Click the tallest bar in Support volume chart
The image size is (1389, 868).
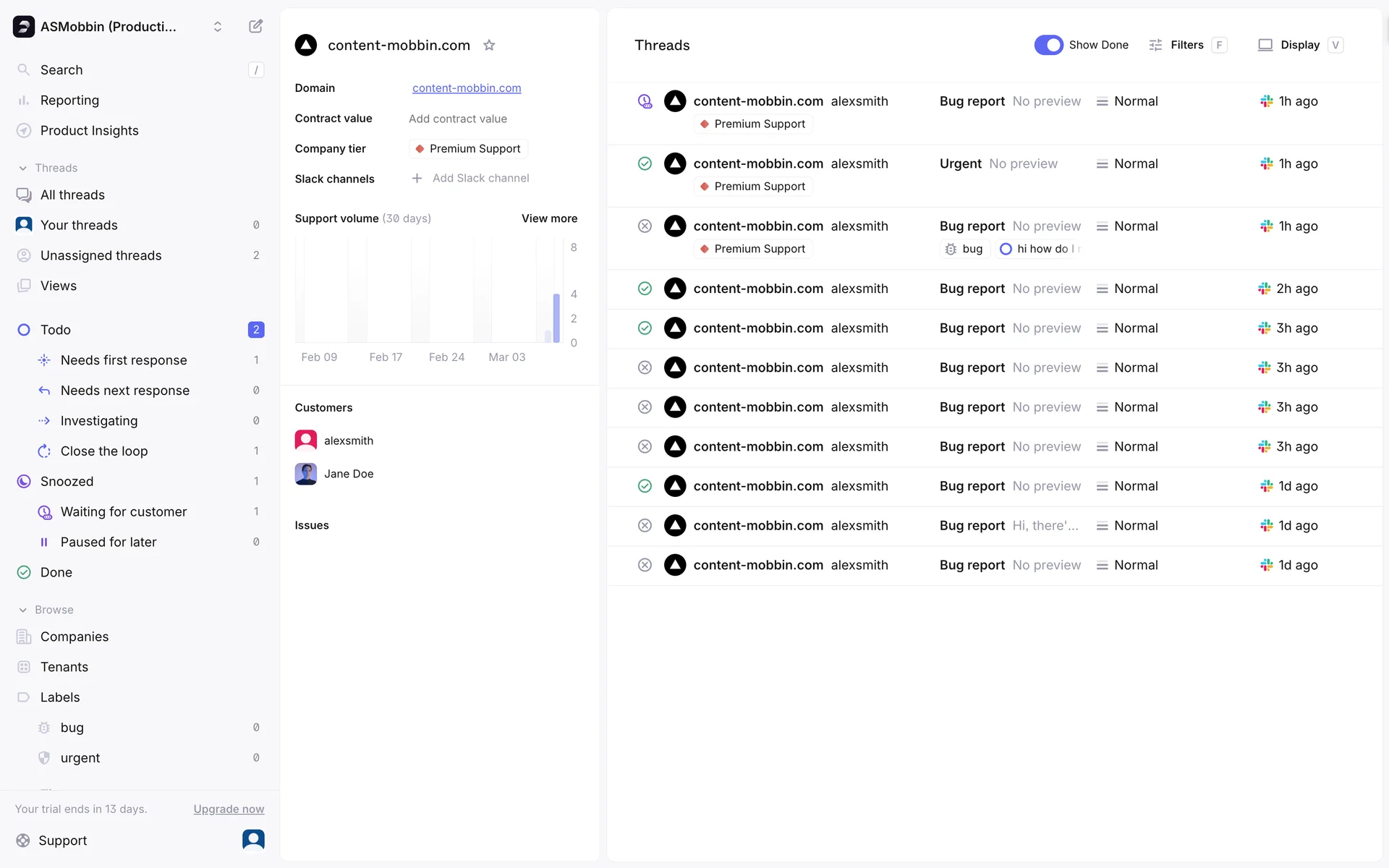[x=556, y=318]
